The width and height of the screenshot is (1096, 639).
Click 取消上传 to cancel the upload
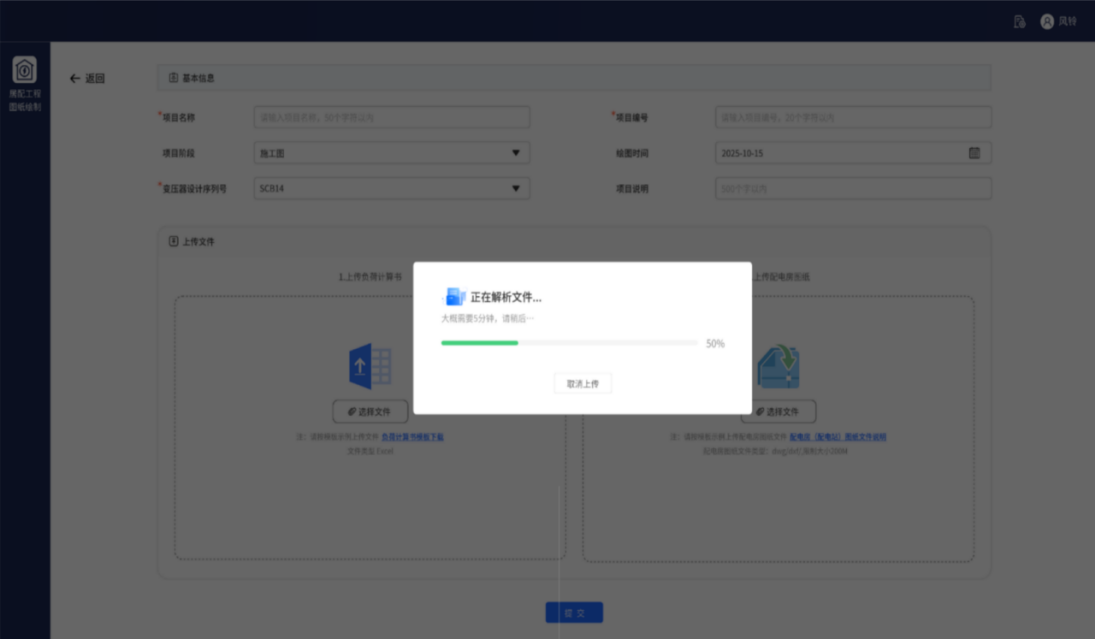582,383
